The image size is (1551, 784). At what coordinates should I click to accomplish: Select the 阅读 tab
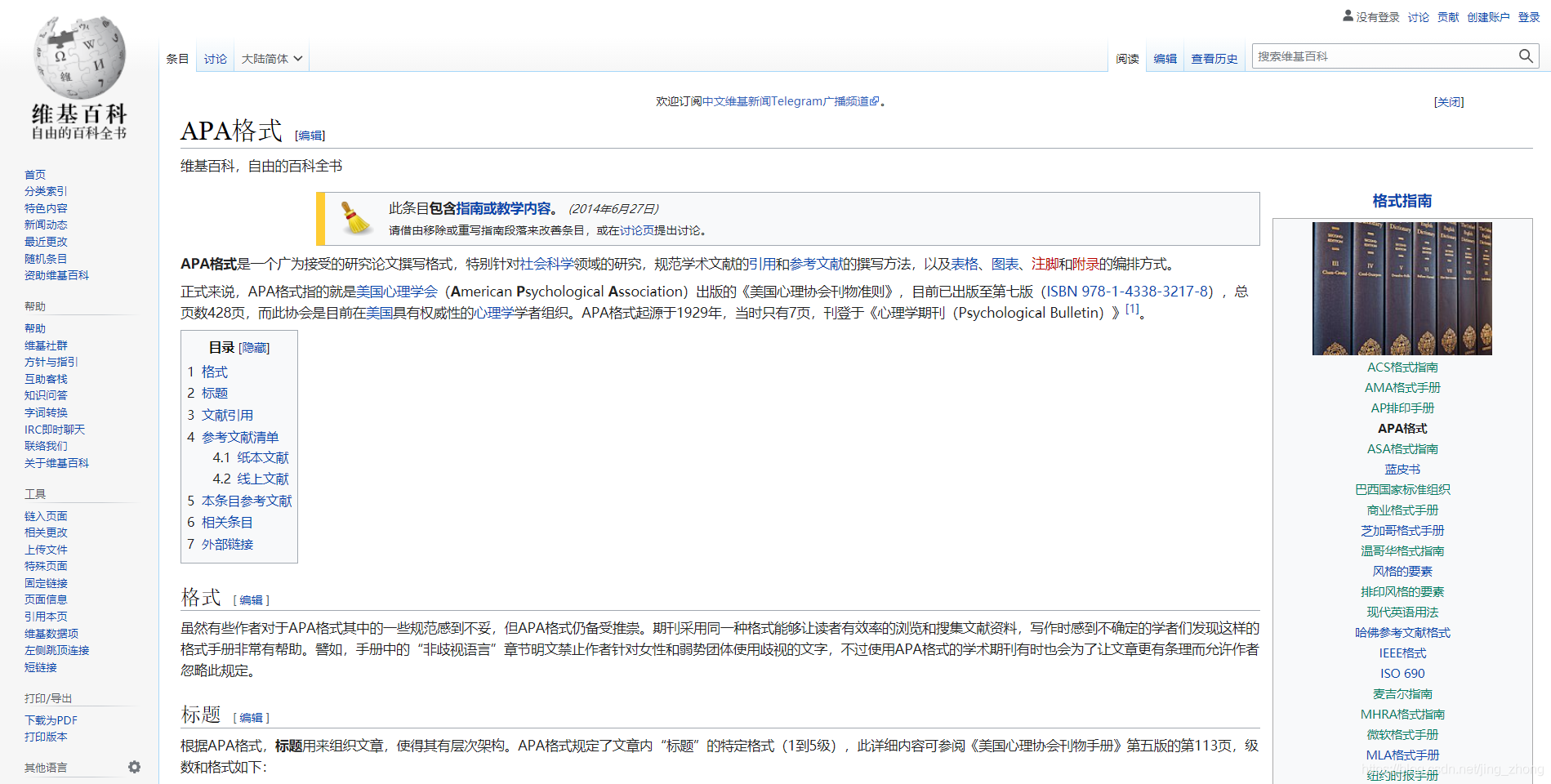pos(1127,59)
